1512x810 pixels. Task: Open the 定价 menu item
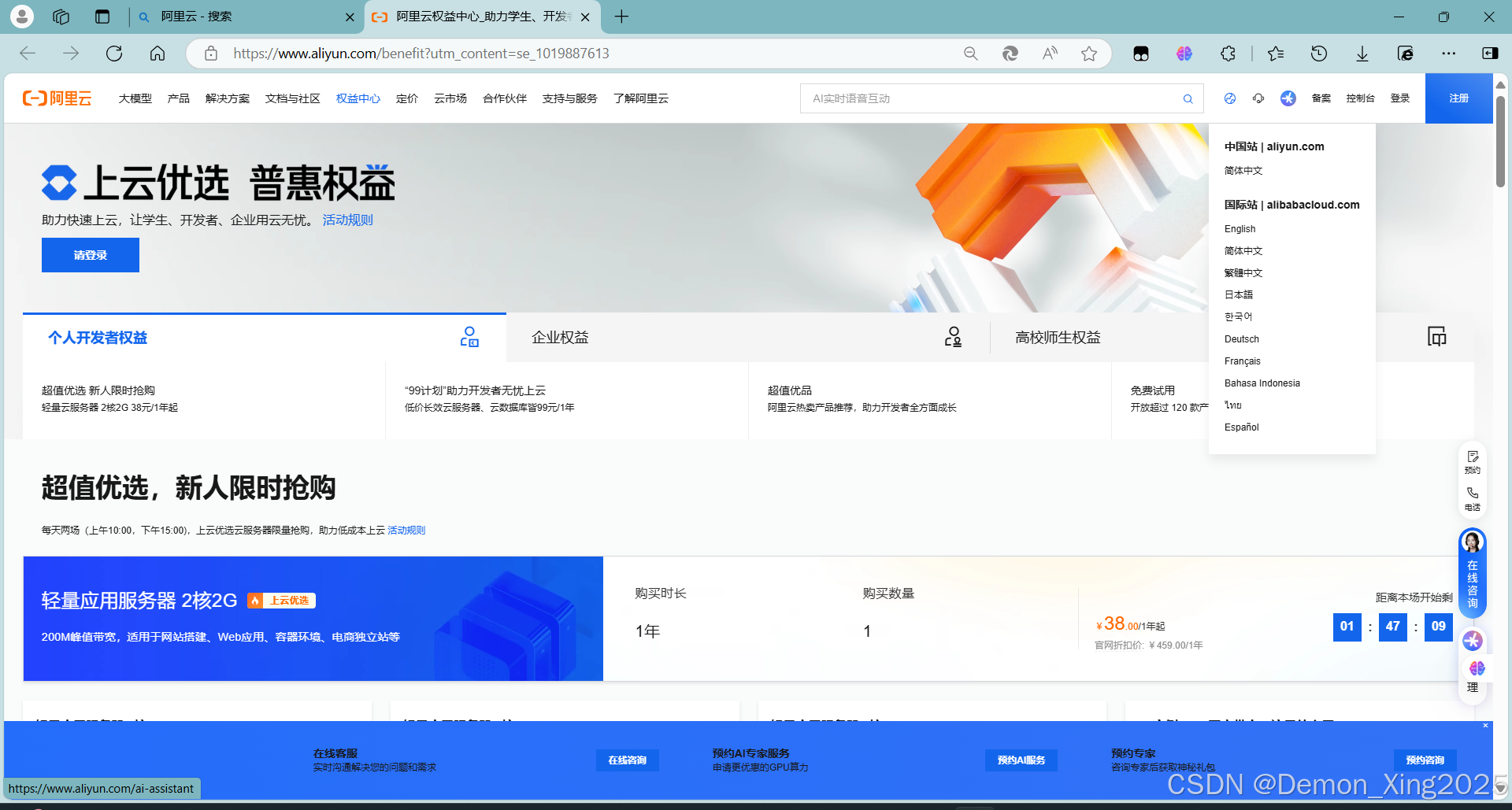[x=407, y=98]
